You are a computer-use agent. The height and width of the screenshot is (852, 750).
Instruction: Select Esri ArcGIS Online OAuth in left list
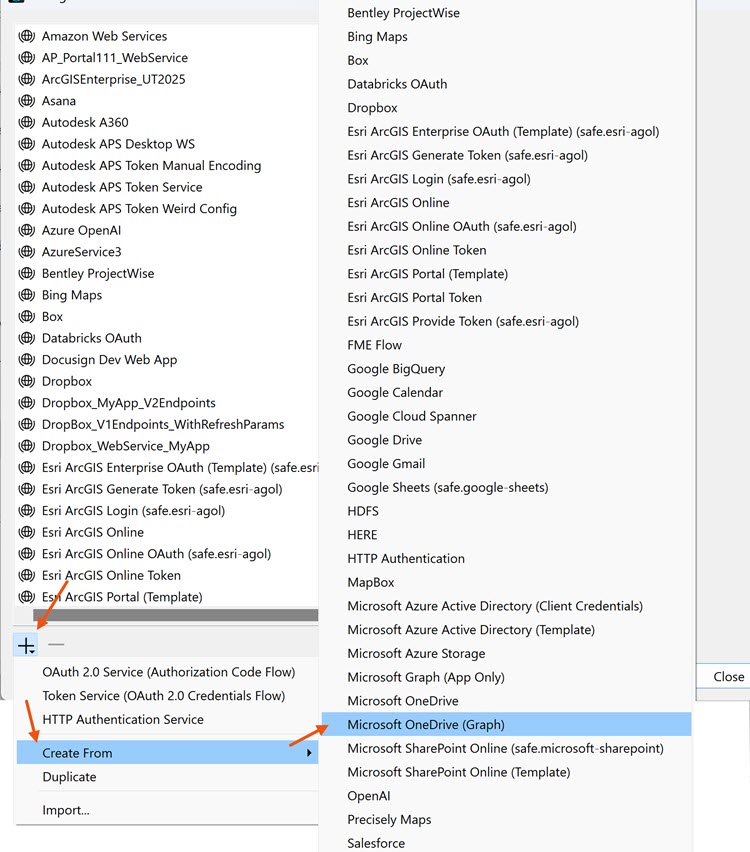[156, 554]
